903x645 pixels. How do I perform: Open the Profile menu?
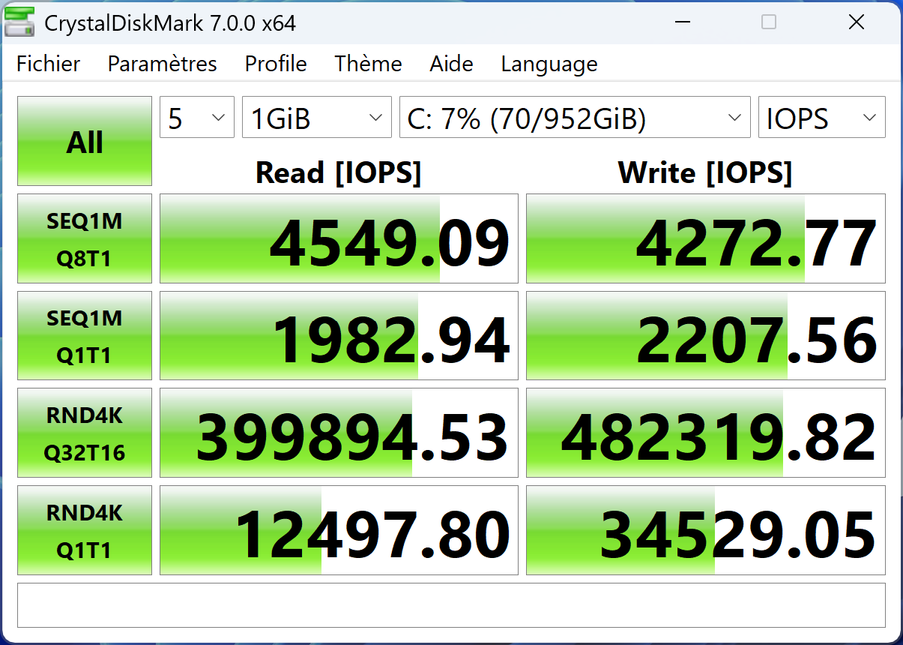pyautogui.click(x=275, y=63)
